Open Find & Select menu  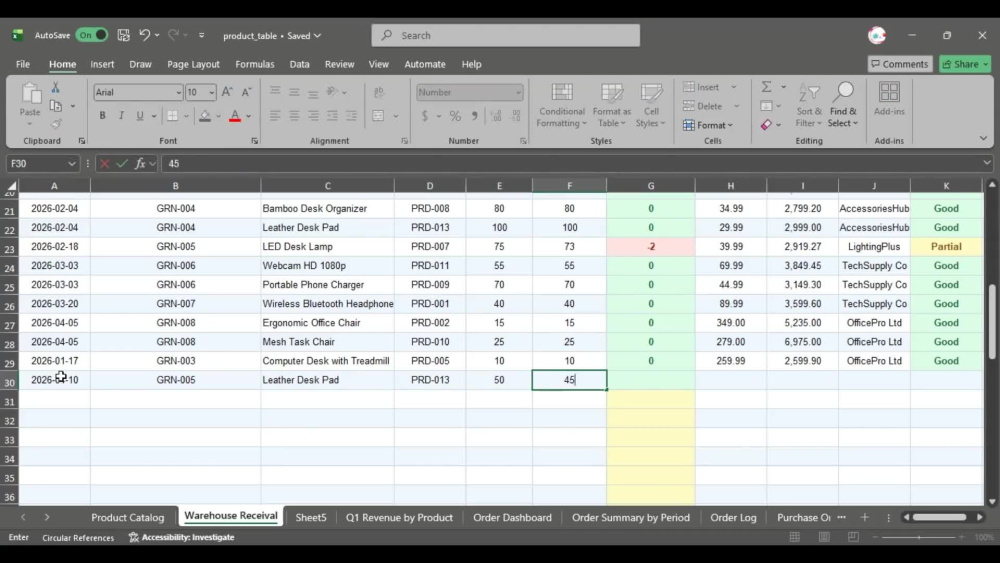pyautogui.click(x=843, y=105)
